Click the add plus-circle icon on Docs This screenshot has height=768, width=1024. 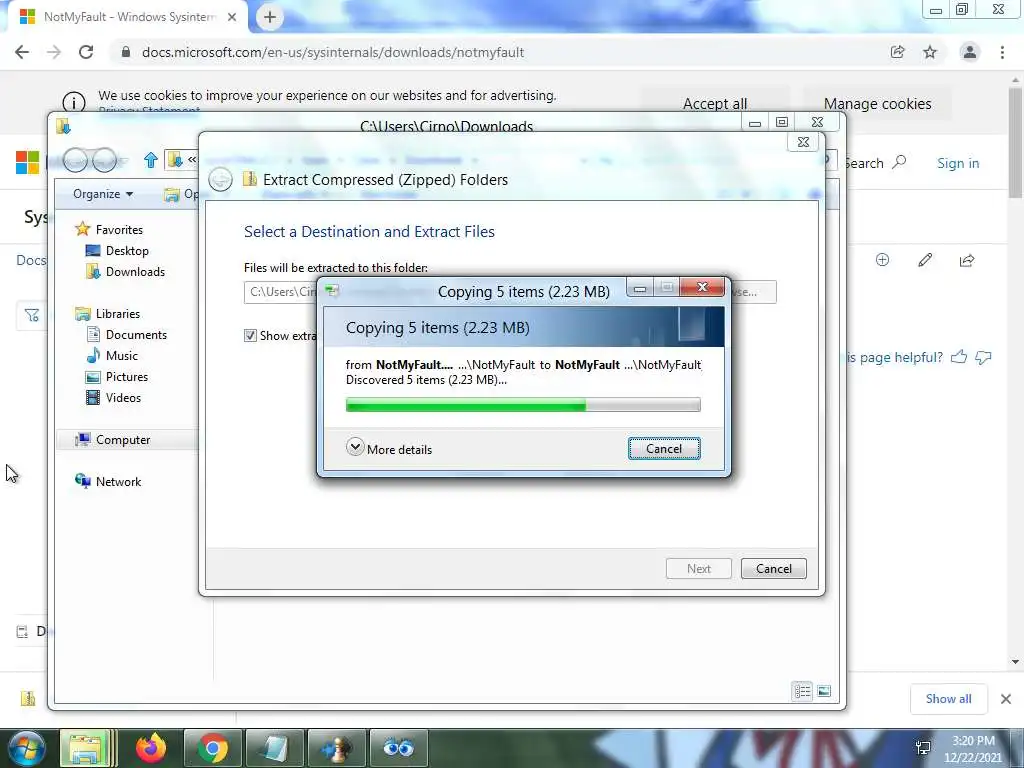click(882, 260)
